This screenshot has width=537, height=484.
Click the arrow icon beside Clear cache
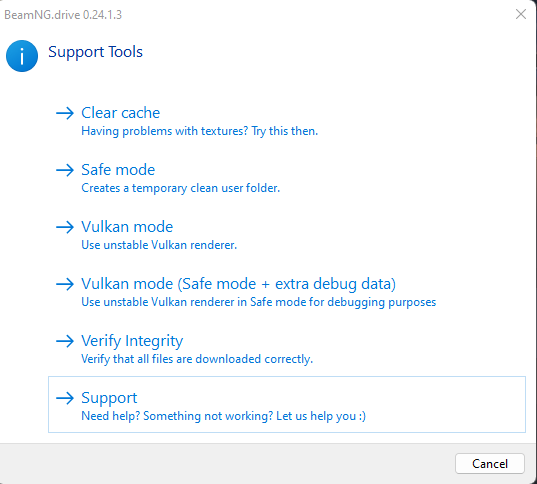65,113
